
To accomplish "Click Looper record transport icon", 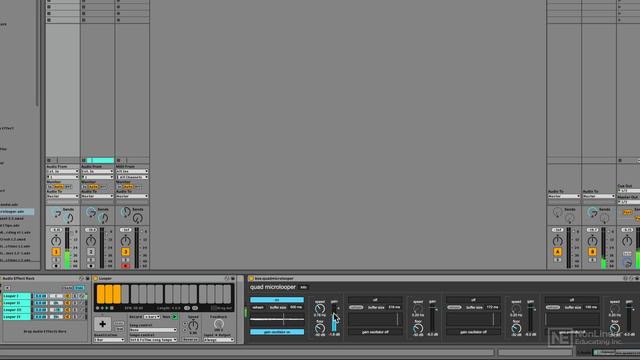I will click(98, 308).
